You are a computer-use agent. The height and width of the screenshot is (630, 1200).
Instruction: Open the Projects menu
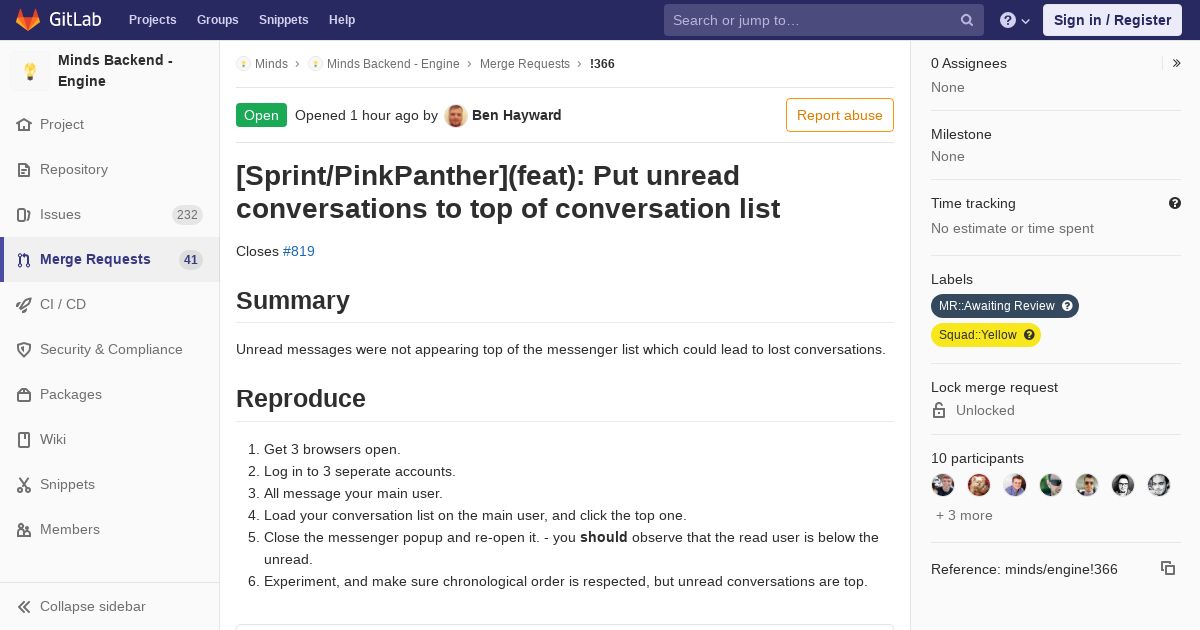coord(152,20)
